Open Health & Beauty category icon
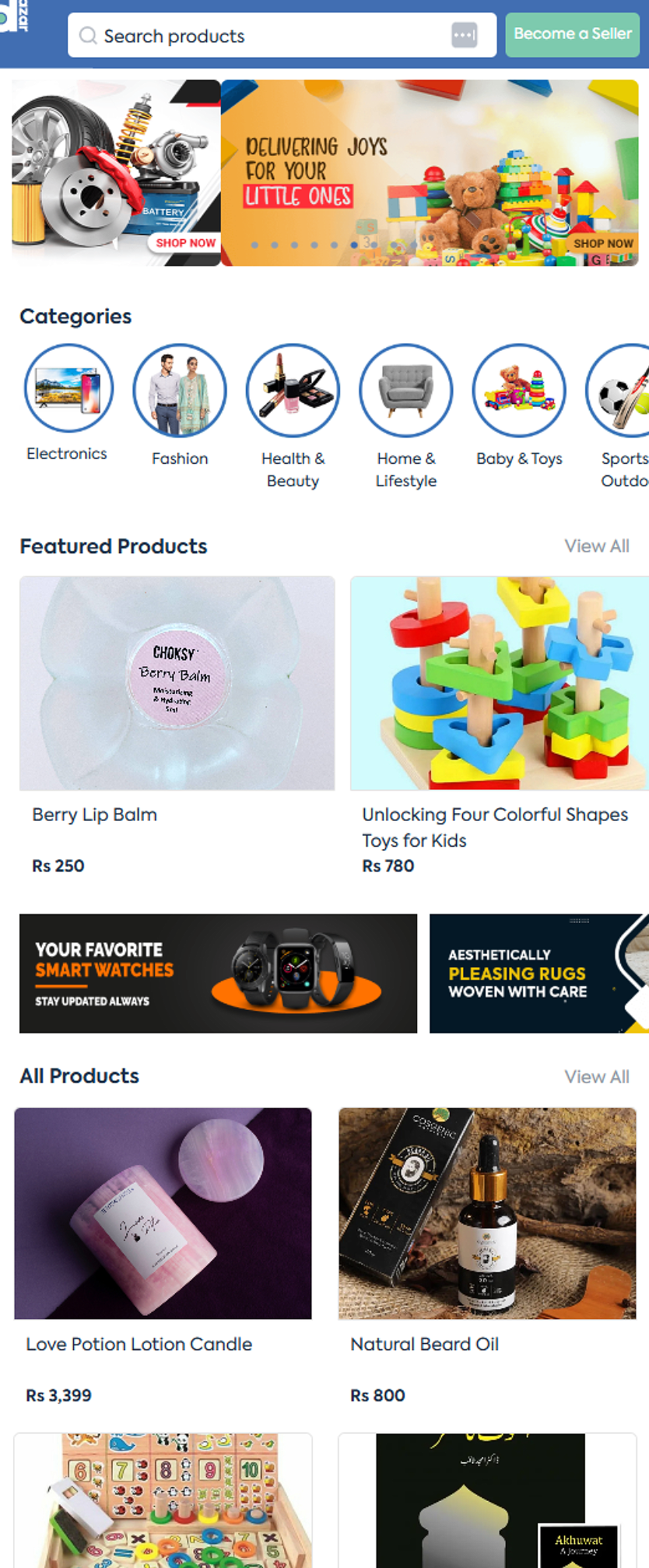Image resolution: width=649 pixels, height=1568 pixels. pos(293,390)
